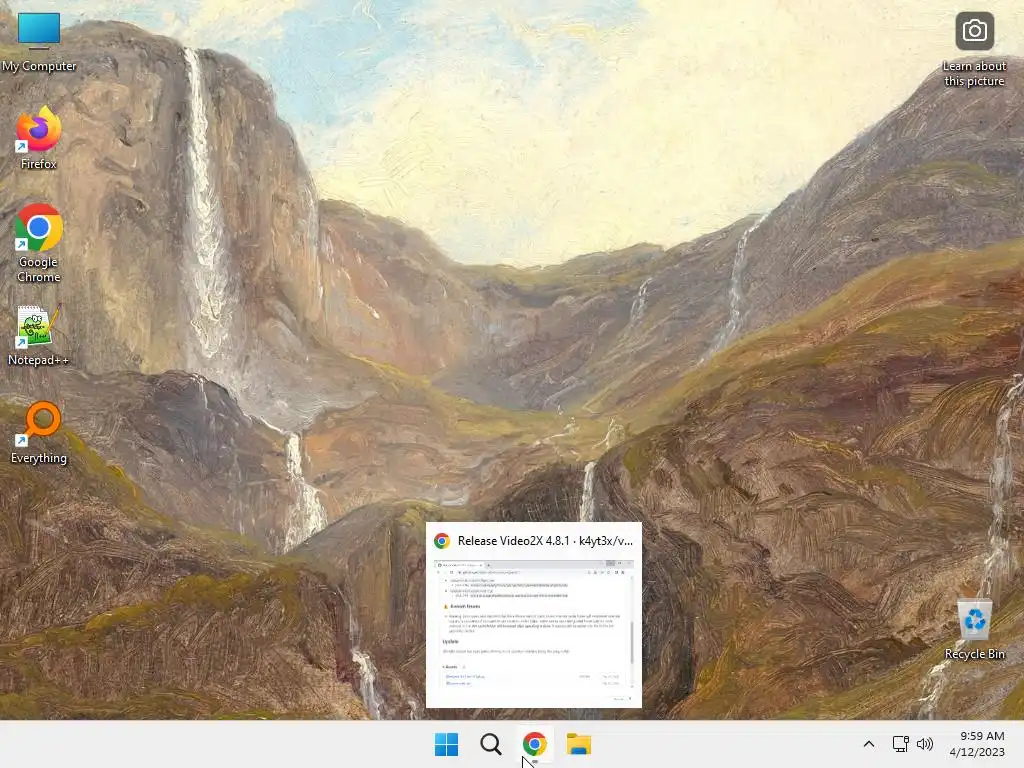Open the volume tray icon
Screen dimensions: 1024x768
tap(925, 744)
